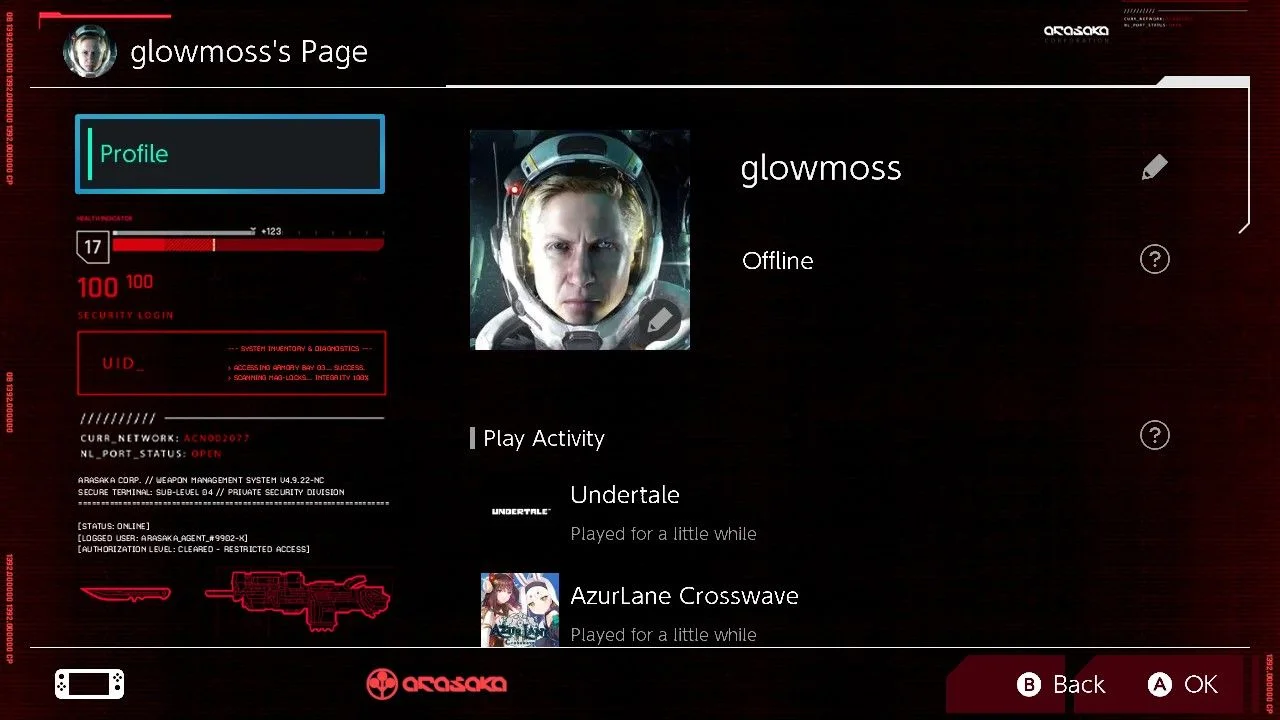Click the Arasaka Corporation logo in header
1280x720 pixels.
[x=1076, y=33]
